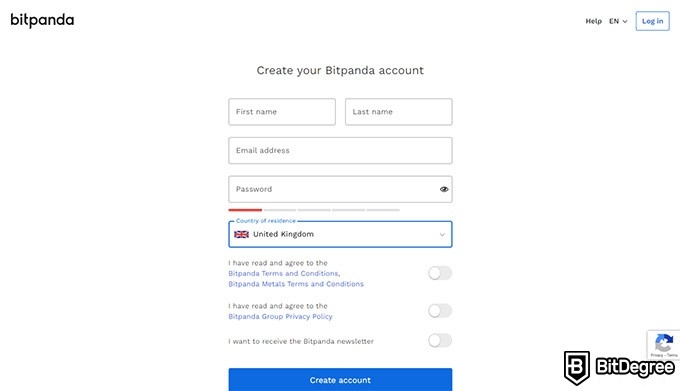The width and height of the screenshot is (680, 391).
Task: Click the password strength indicator bar
Action: click(314, 210)
